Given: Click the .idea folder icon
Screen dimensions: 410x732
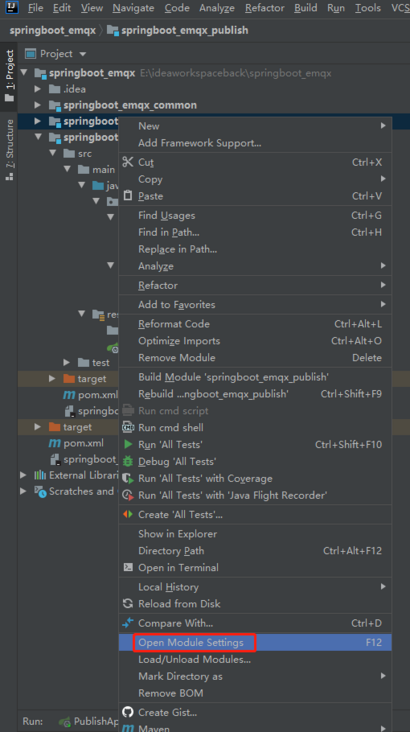Looking at the screenshot, I should coord(55,89).
